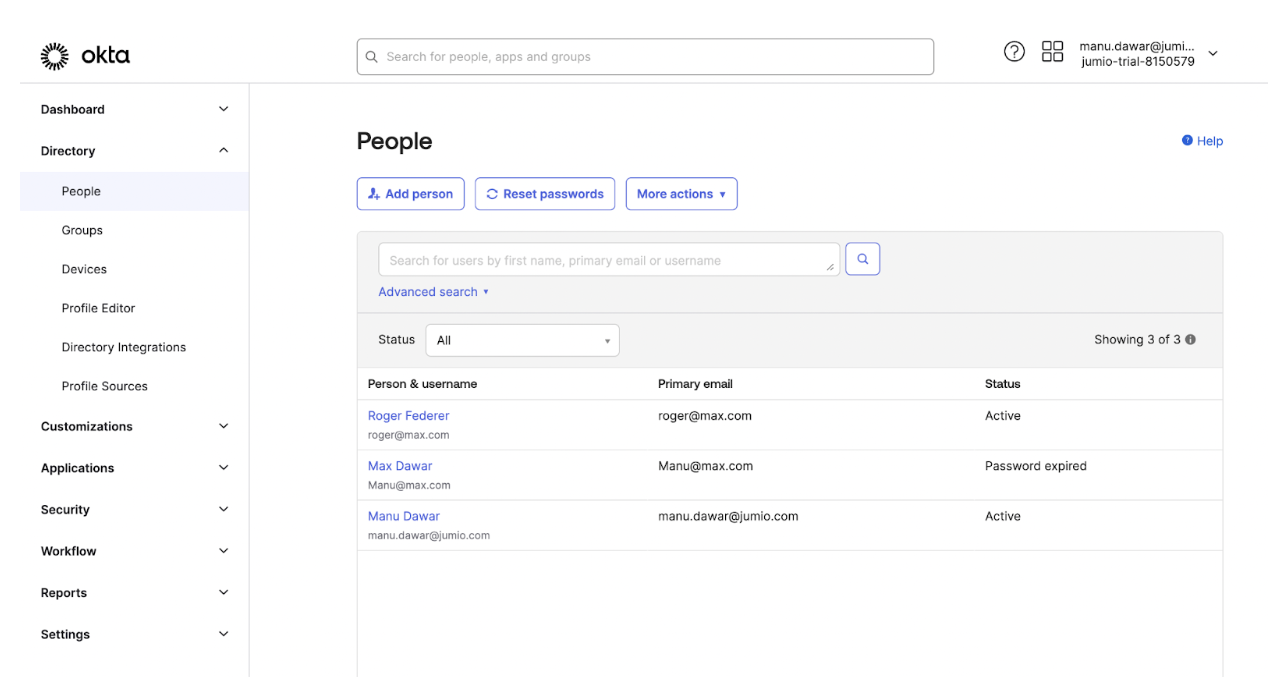The image size is (1268, 688).
Task: Open the Help link on People page
Action: [x=1203, y=141]
